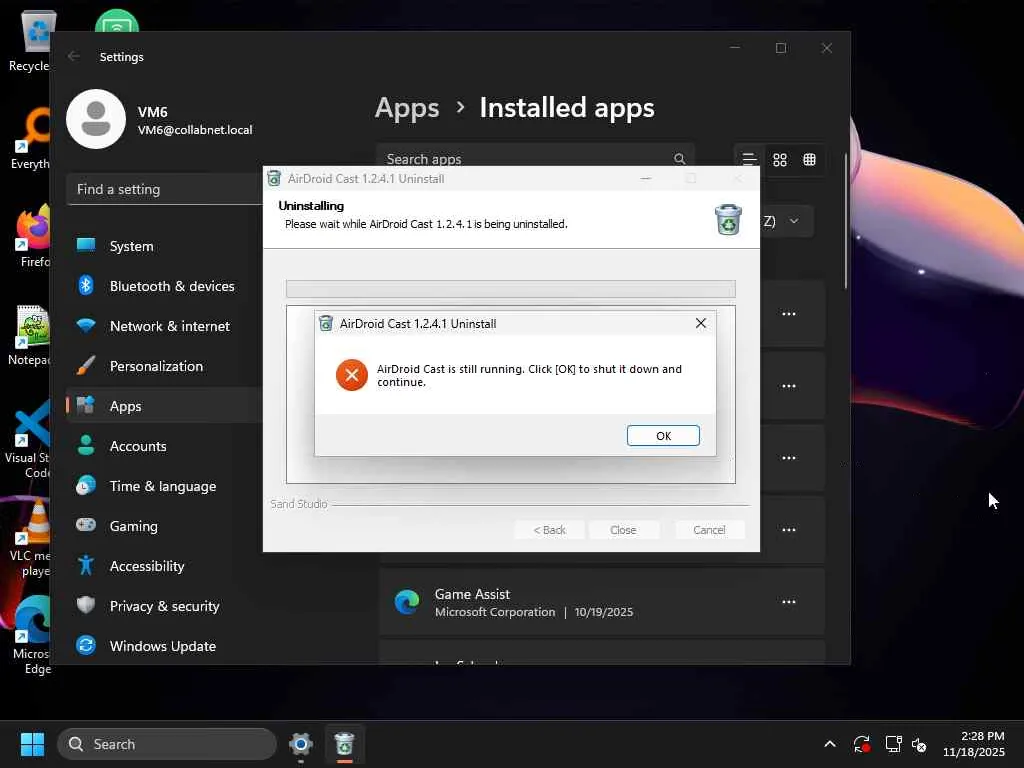
Task: Click the Settings window vertical scrollbar
Action: click(846, 221)
